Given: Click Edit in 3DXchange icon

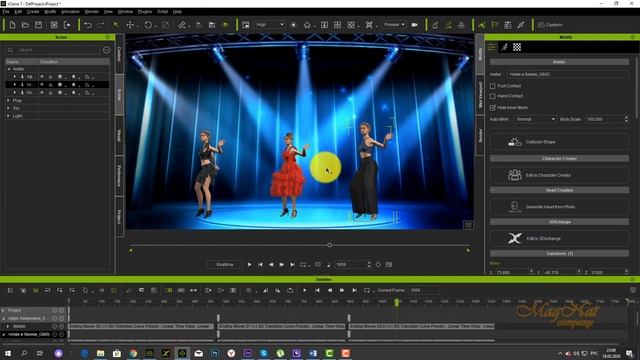Looking at the screenshot, I should (515, 238).
